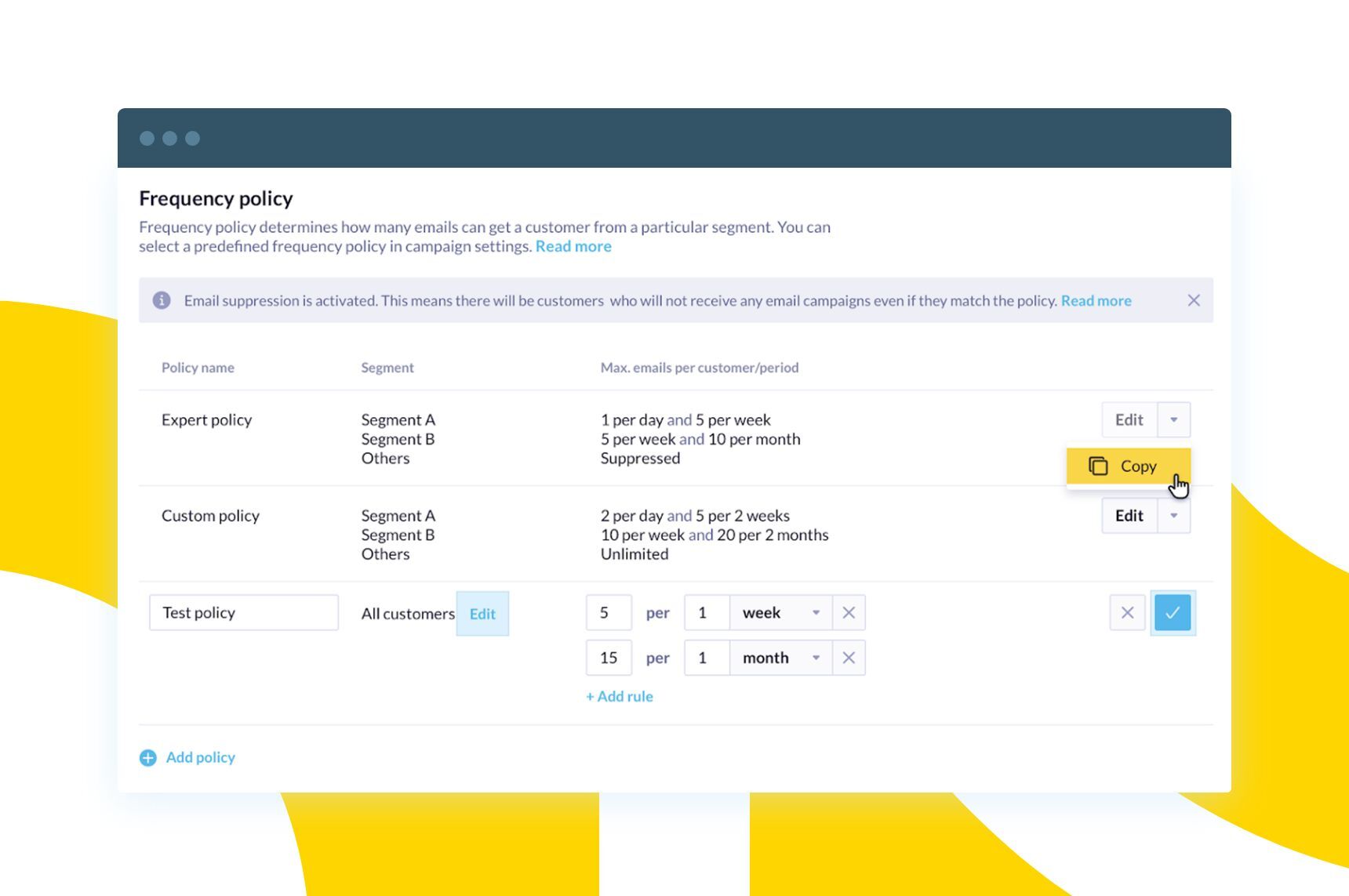Click the Unlimited value in Custom policy

click(x=635, y=554)
